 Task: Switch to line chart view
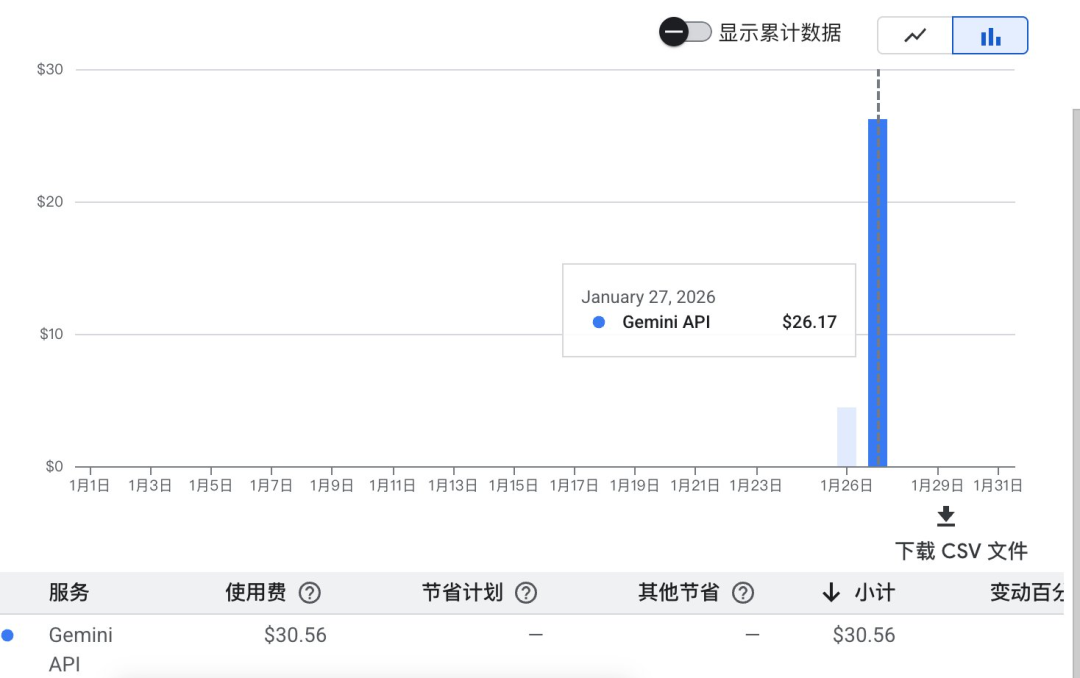pos(915,35)
